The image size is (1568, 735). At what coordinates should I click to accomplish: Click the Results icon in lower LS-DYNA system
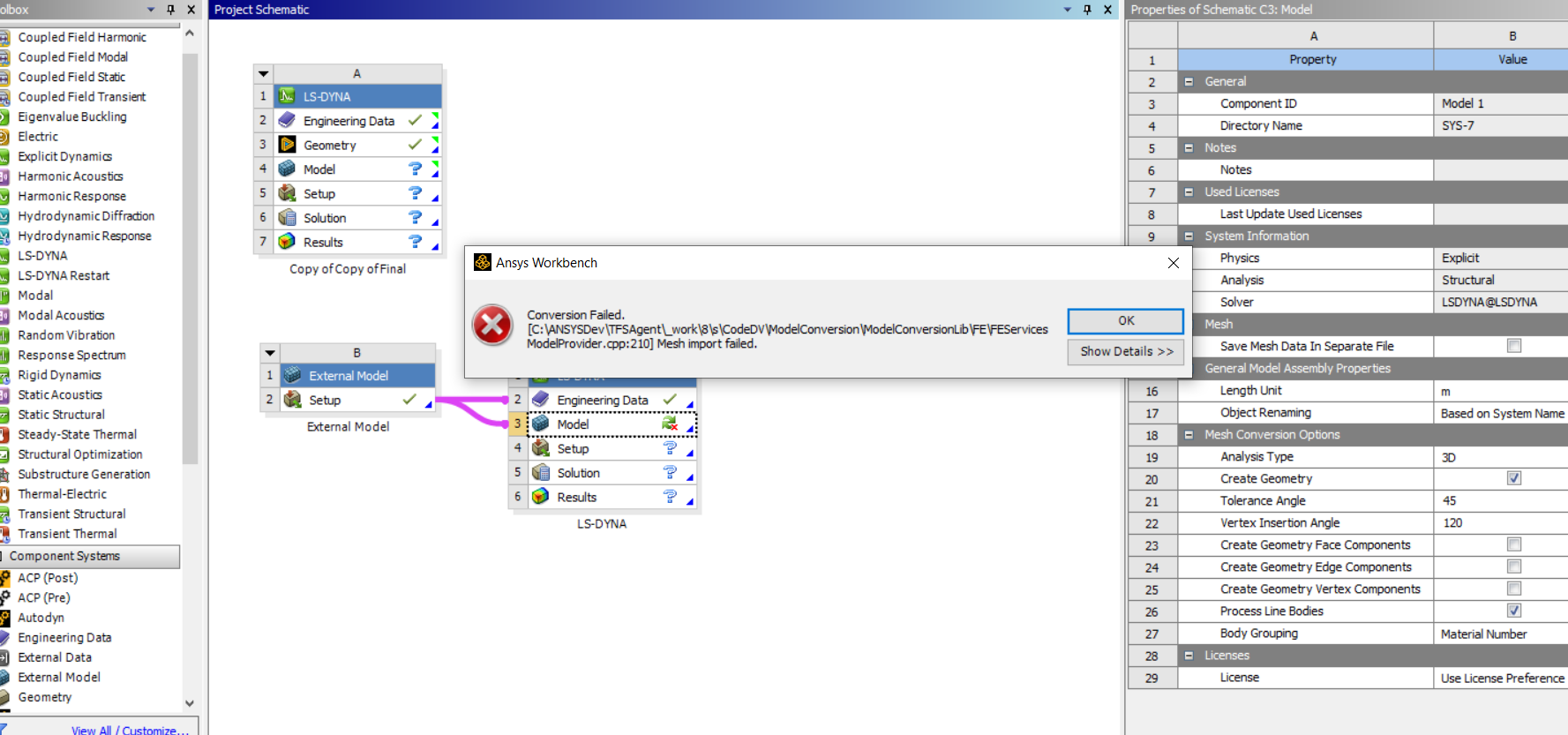coord(541,497)
